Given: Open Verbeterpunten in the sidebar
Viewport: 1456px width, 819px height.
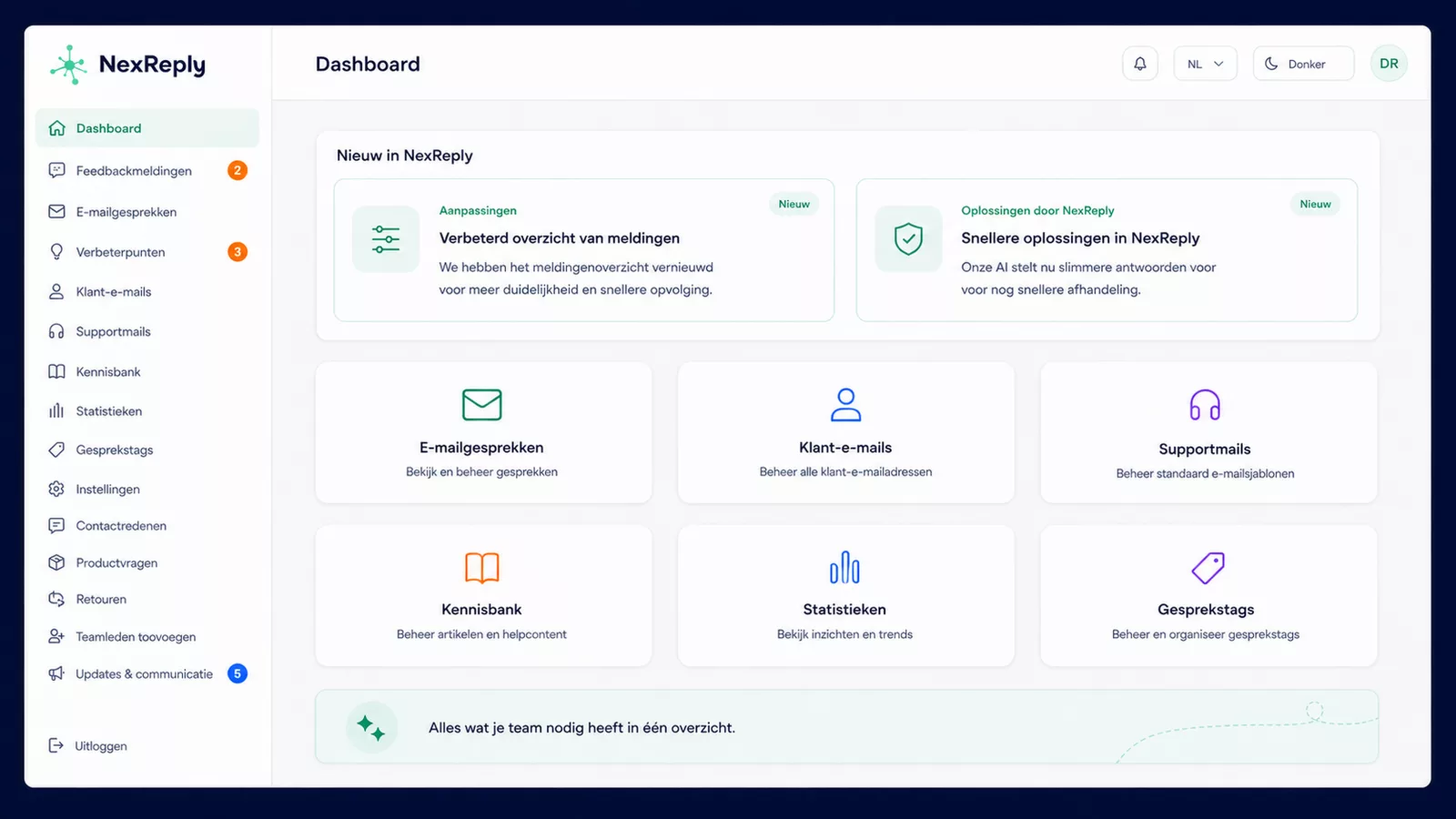Looking at the screenshot, I should click(x=147, y=252).
